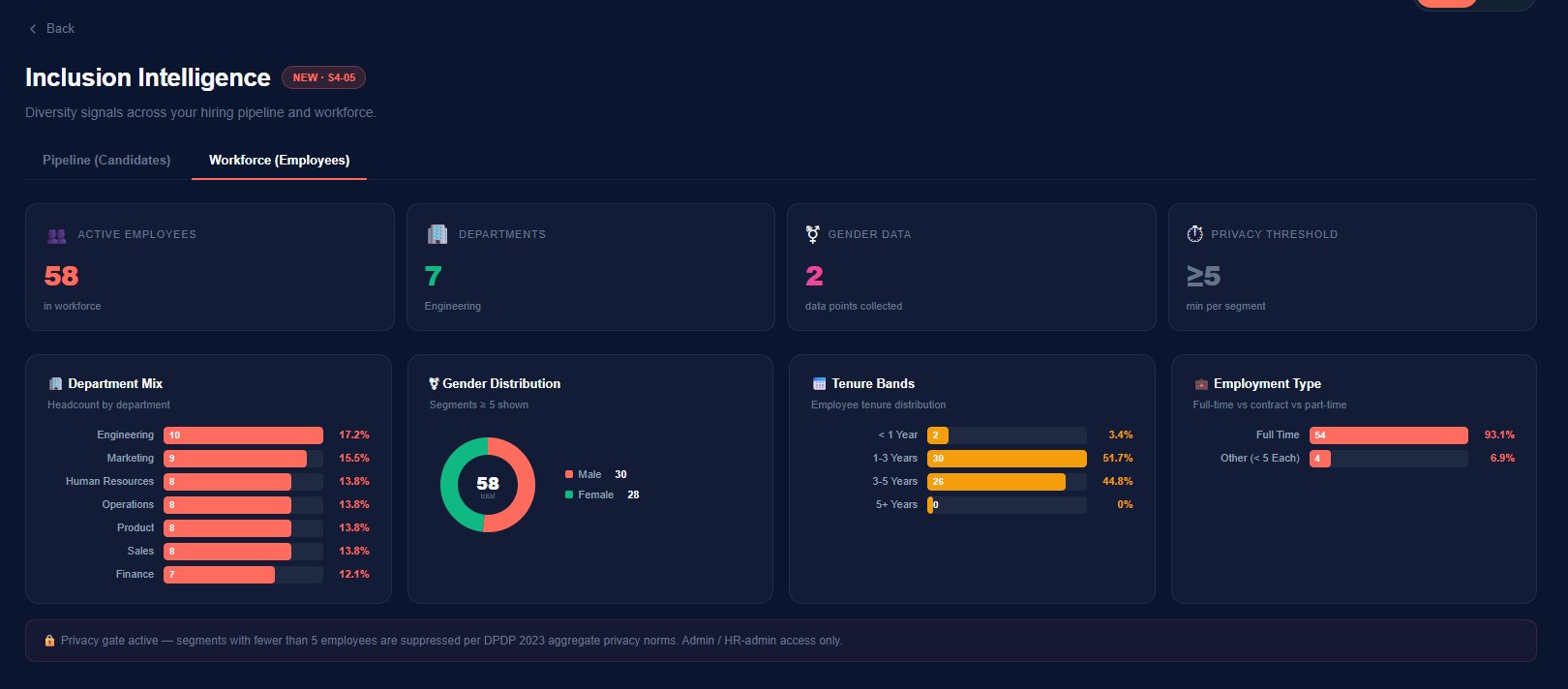Click the Sales headcount bar
Viewport: 1568px width, 689px height.
(227, 552)
